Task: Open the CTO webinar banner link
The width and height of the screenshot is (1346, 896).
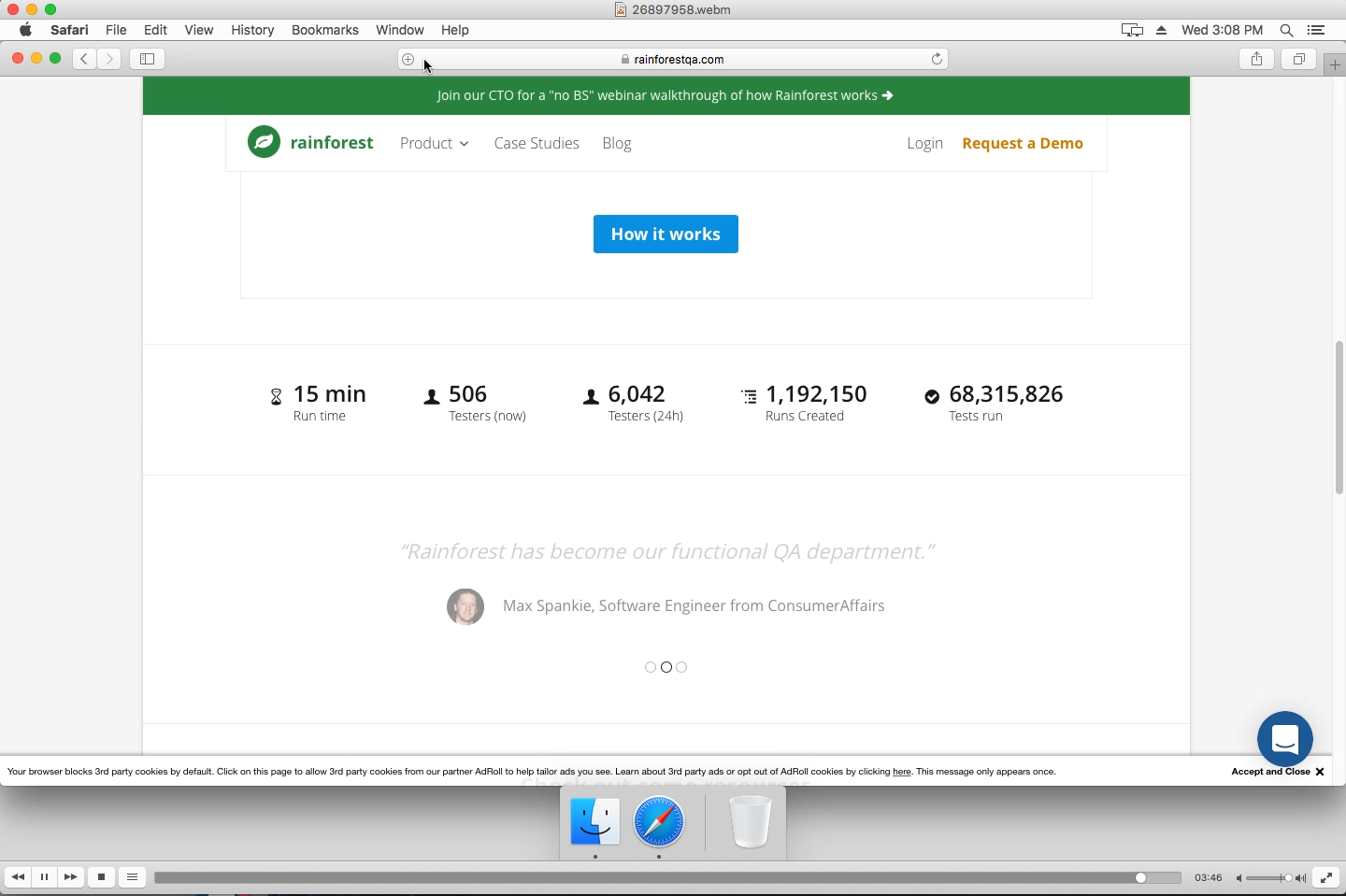Action: (666, 95)
